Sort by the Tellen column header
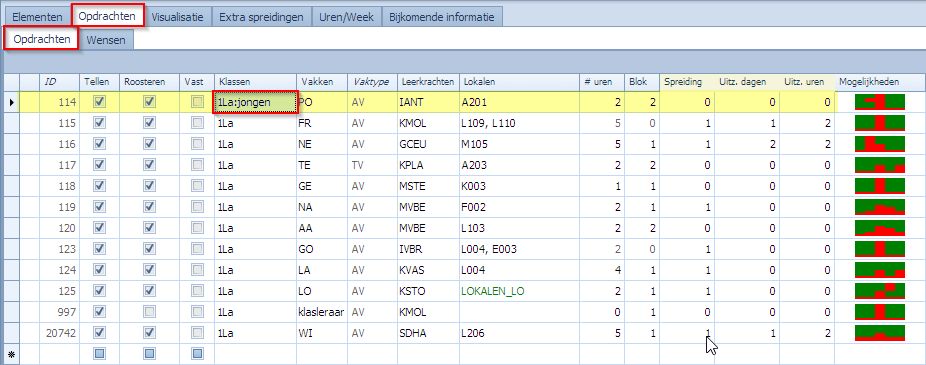The width and height of the screenshot is (926, 365). 100,82
